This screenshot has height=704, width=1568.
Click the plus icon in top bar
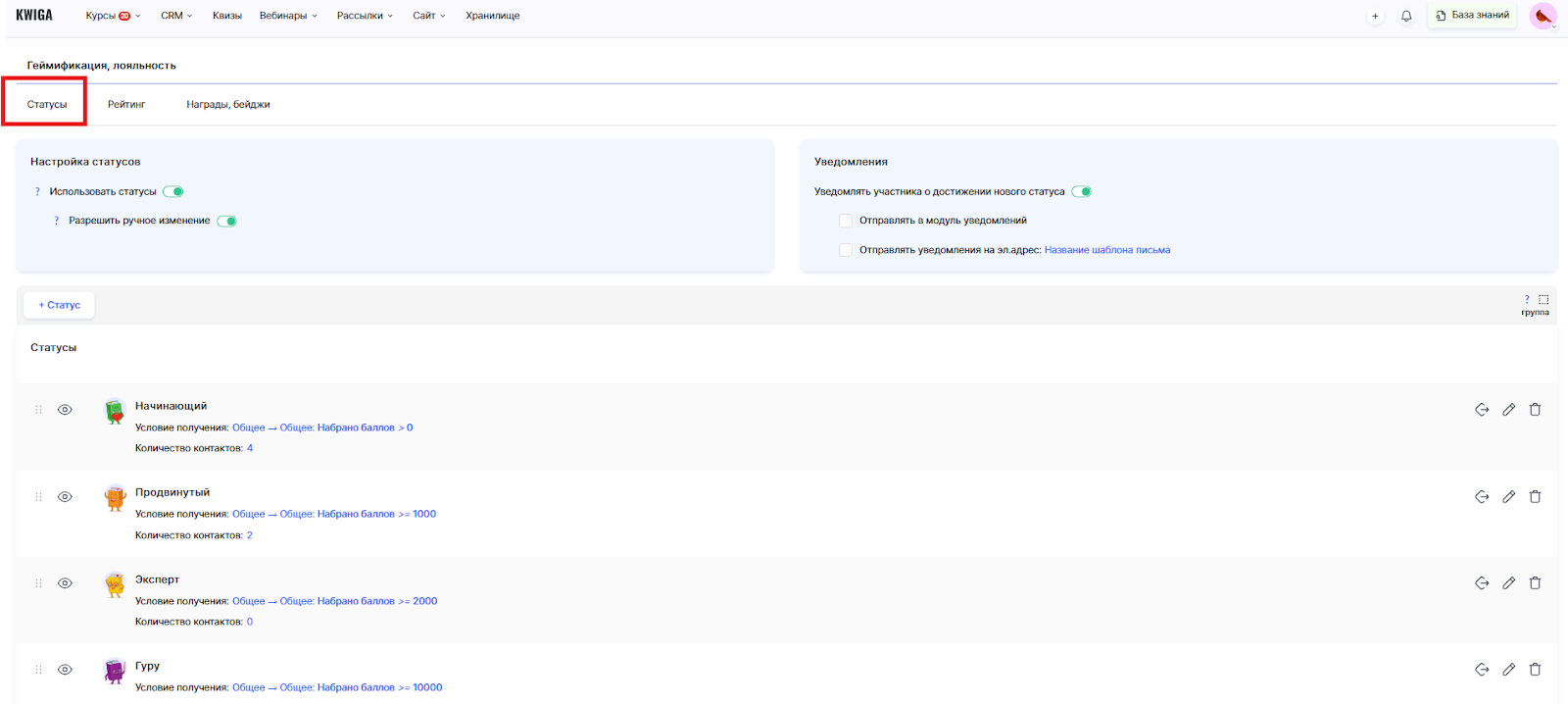[x=1375, y=16]
